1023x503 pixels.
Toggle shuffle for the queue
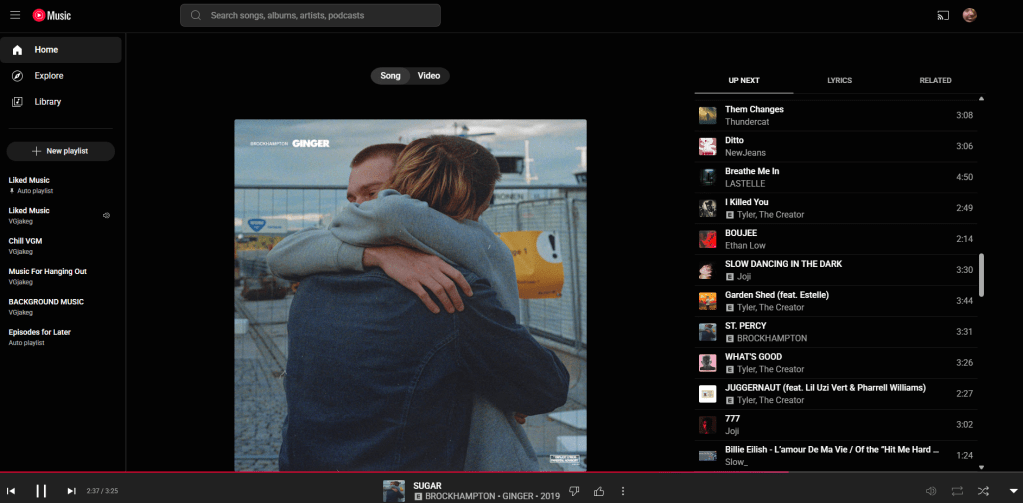click(983, 491)
